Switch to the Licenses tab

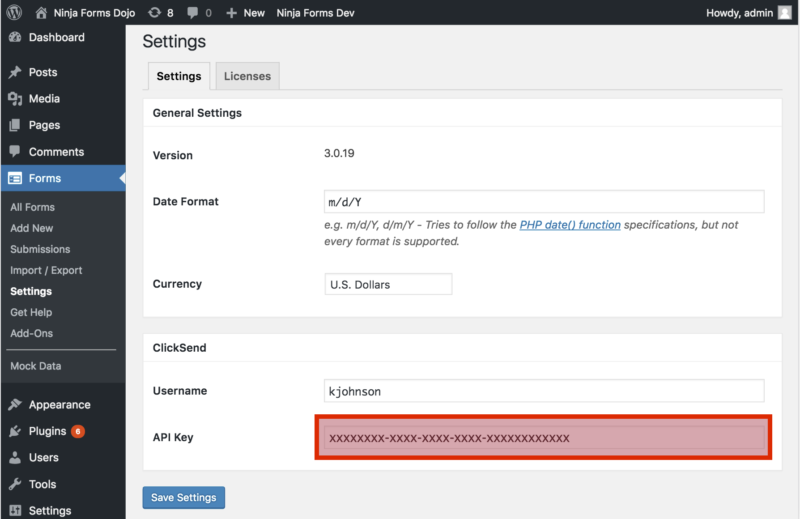click(x=247, y=76)
